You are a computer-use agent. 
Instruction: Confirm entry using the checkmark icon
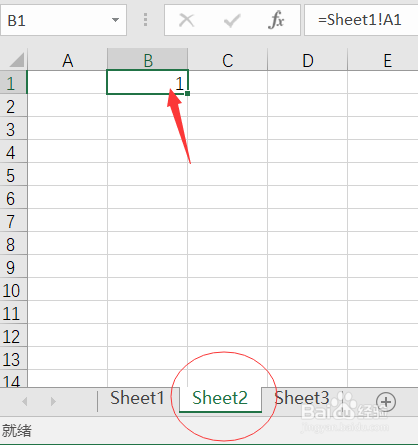(232, 20)
